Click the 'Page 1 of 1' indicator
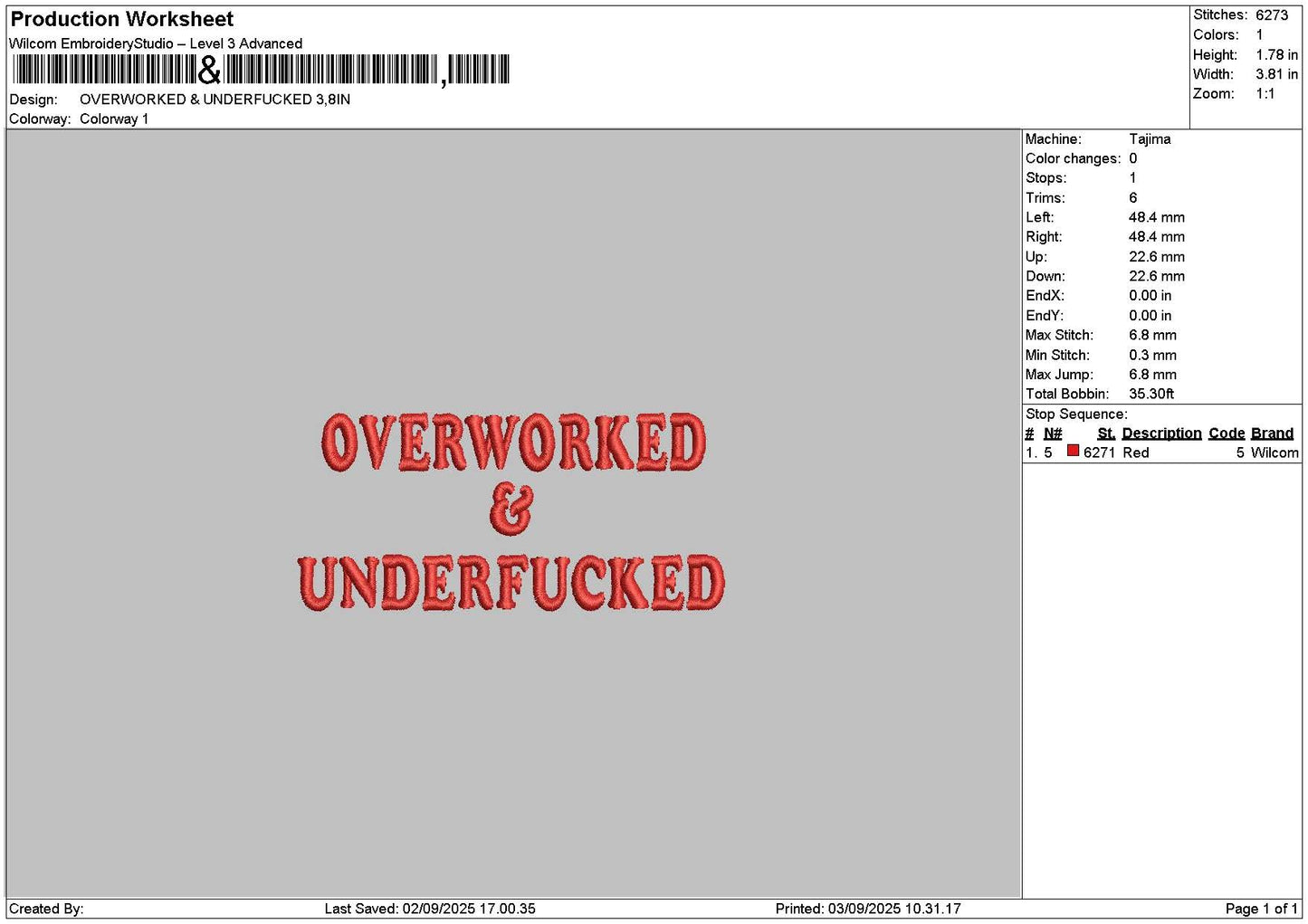The width and height of the screenshot is (1308, 924). coord(1262,910)
